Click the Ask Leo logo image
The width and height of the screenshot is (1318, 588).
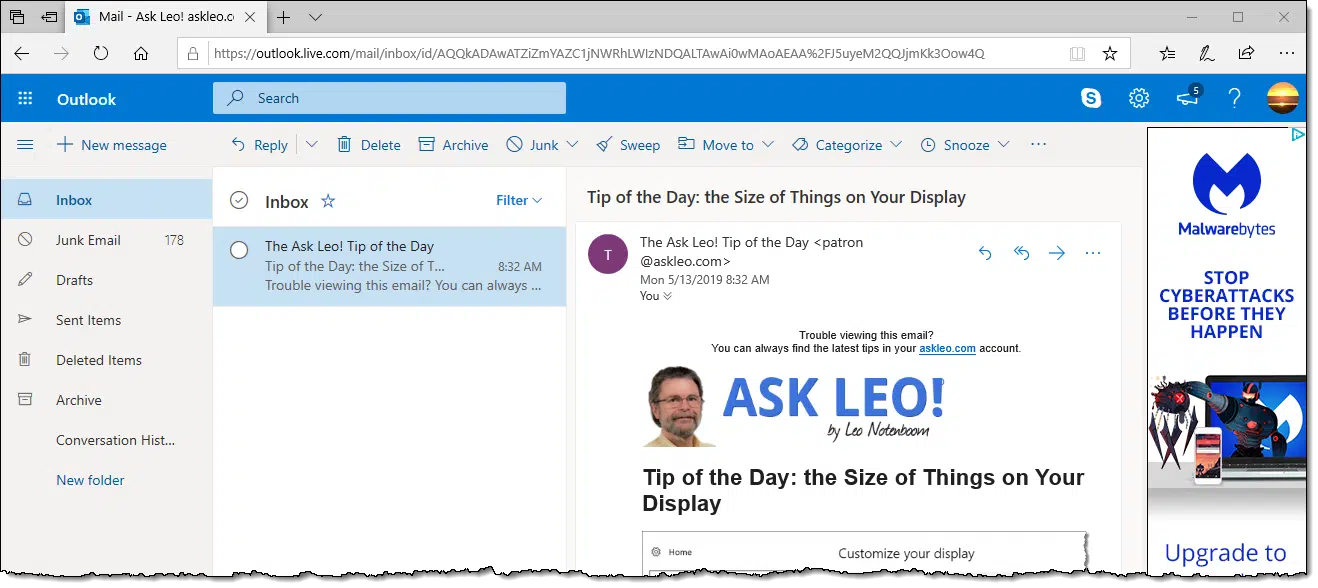(795, 405)
